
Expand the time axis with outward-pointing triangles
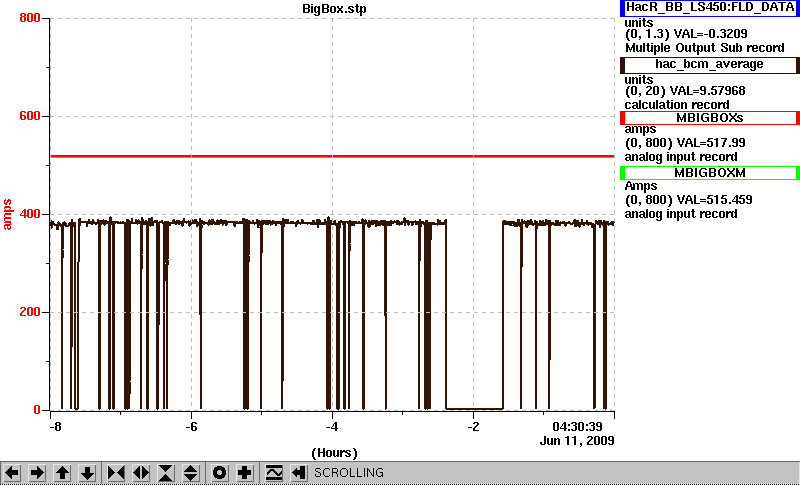click(141, 473)
